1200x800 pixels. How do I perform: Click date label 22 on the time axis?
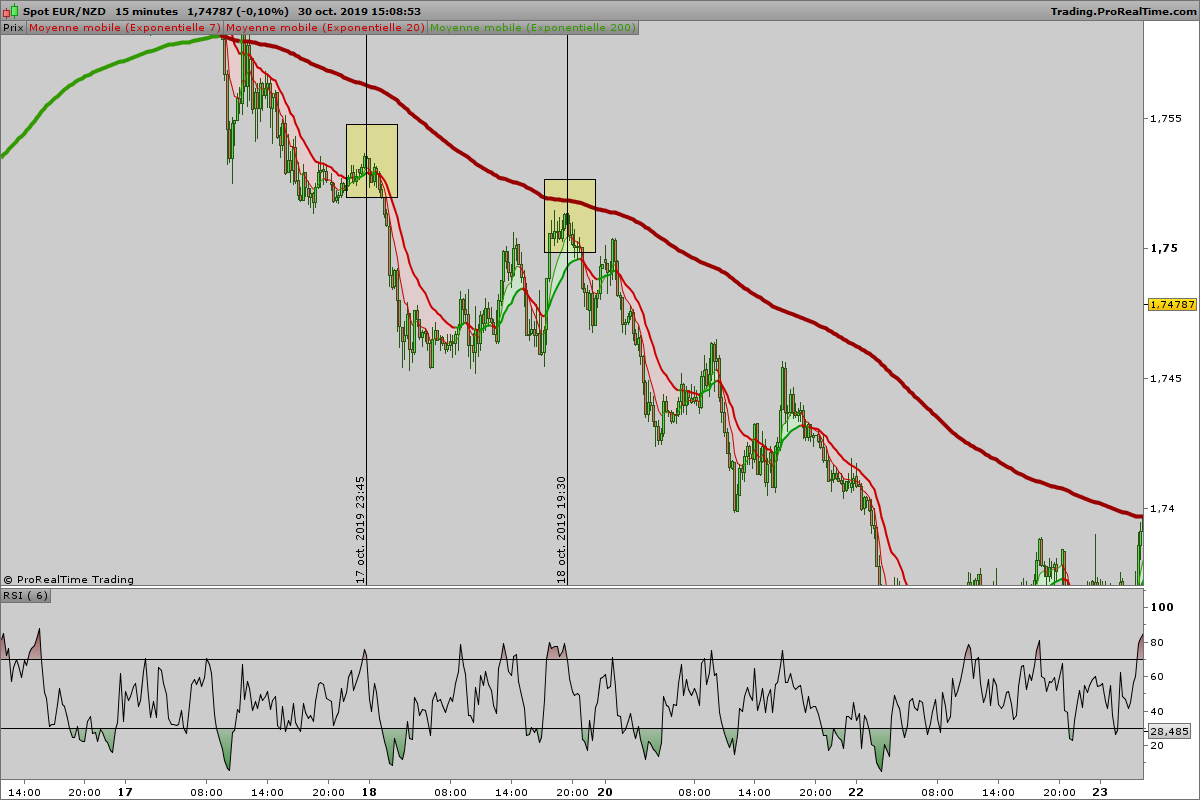[x=853, y=791]
